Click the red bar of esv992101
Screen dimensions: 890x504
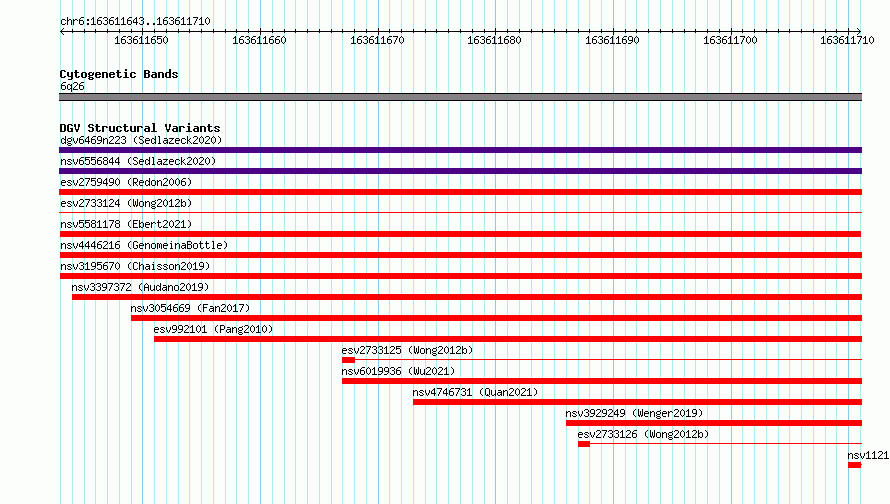pyautogui.click(x=507, y=339)
